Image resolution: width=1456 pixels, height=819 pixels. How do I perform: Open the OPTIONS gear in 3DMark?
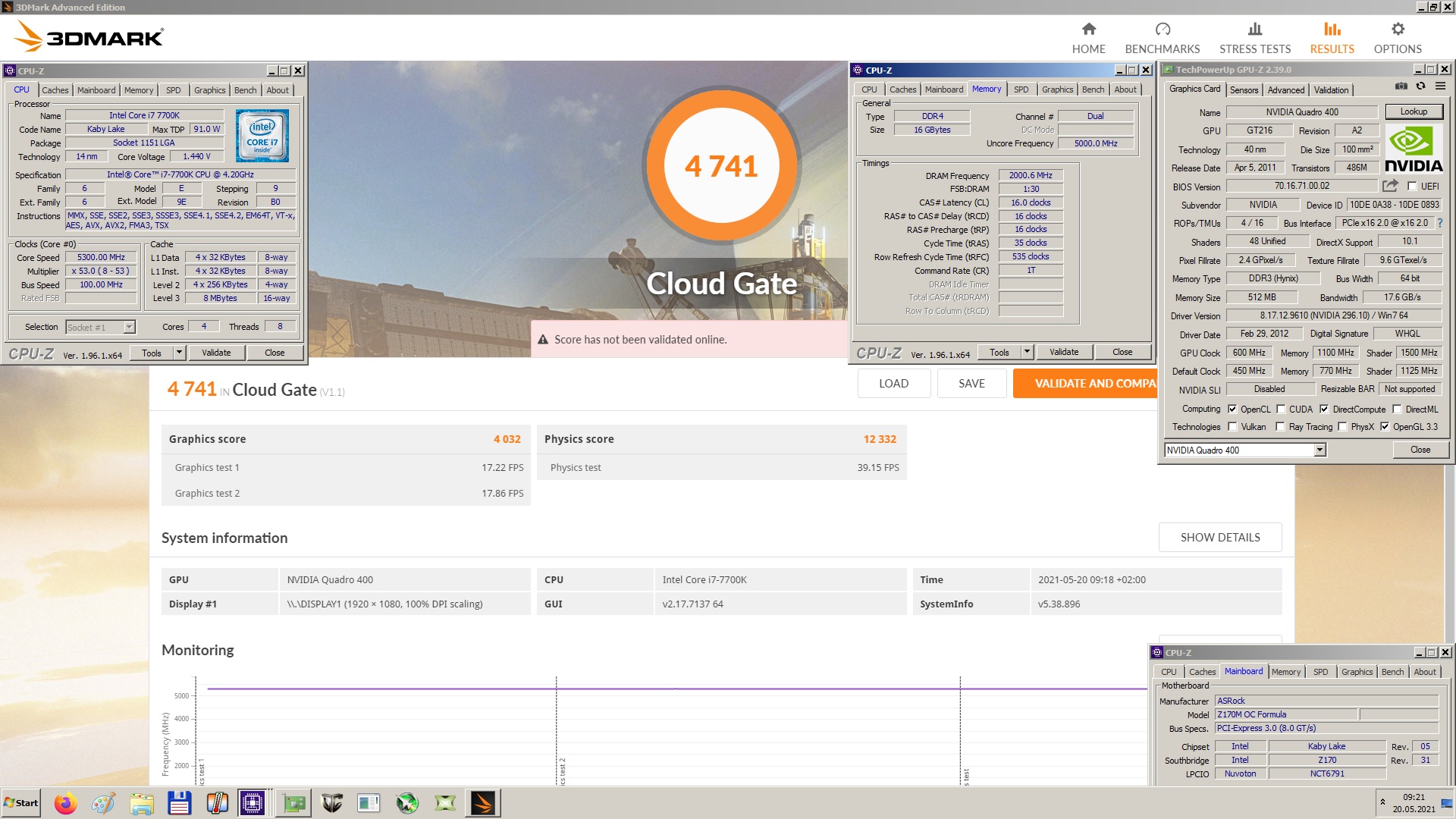pyautogui.click(x=1397, y=38)
